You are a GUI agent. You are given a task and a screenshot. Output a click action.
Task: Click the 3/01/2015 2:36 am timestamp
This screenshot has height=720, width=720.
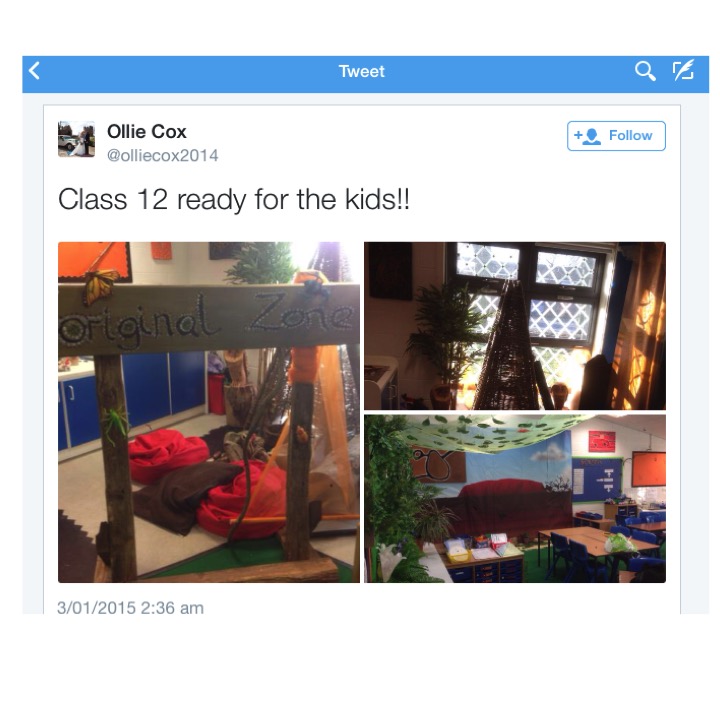pos(130,608)
